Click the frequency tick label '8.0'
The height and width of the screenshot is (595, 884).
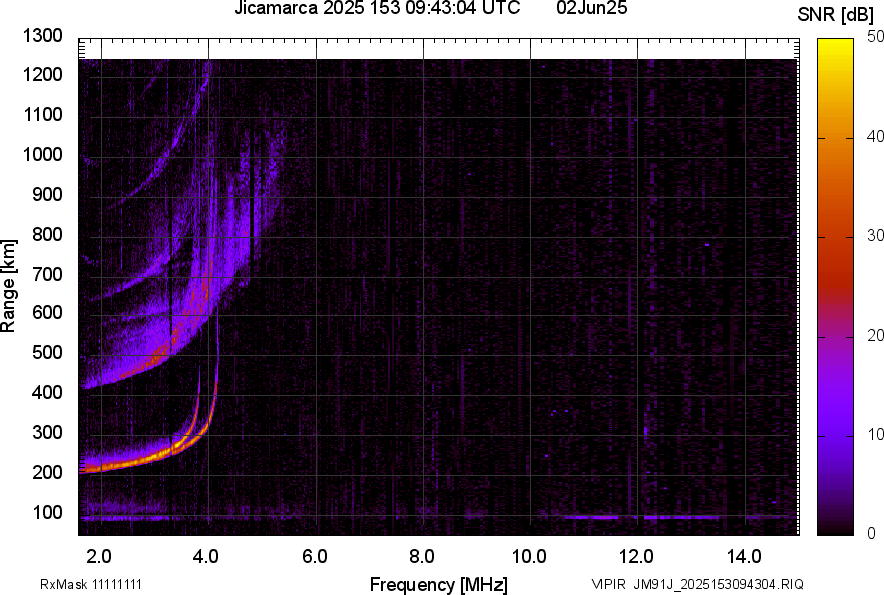(422, 557)
